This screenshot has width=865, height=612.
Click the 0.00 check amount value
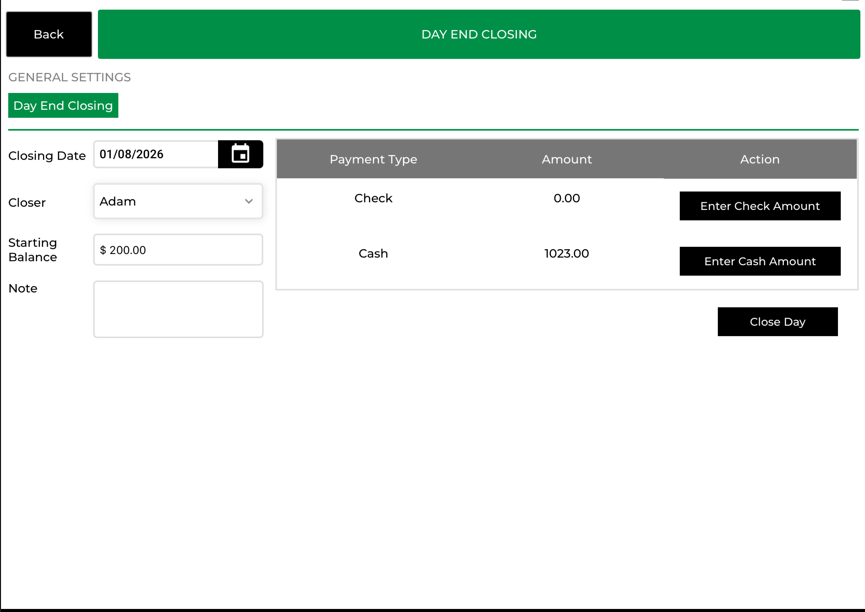pyautogui.click(x=566, y=198)
